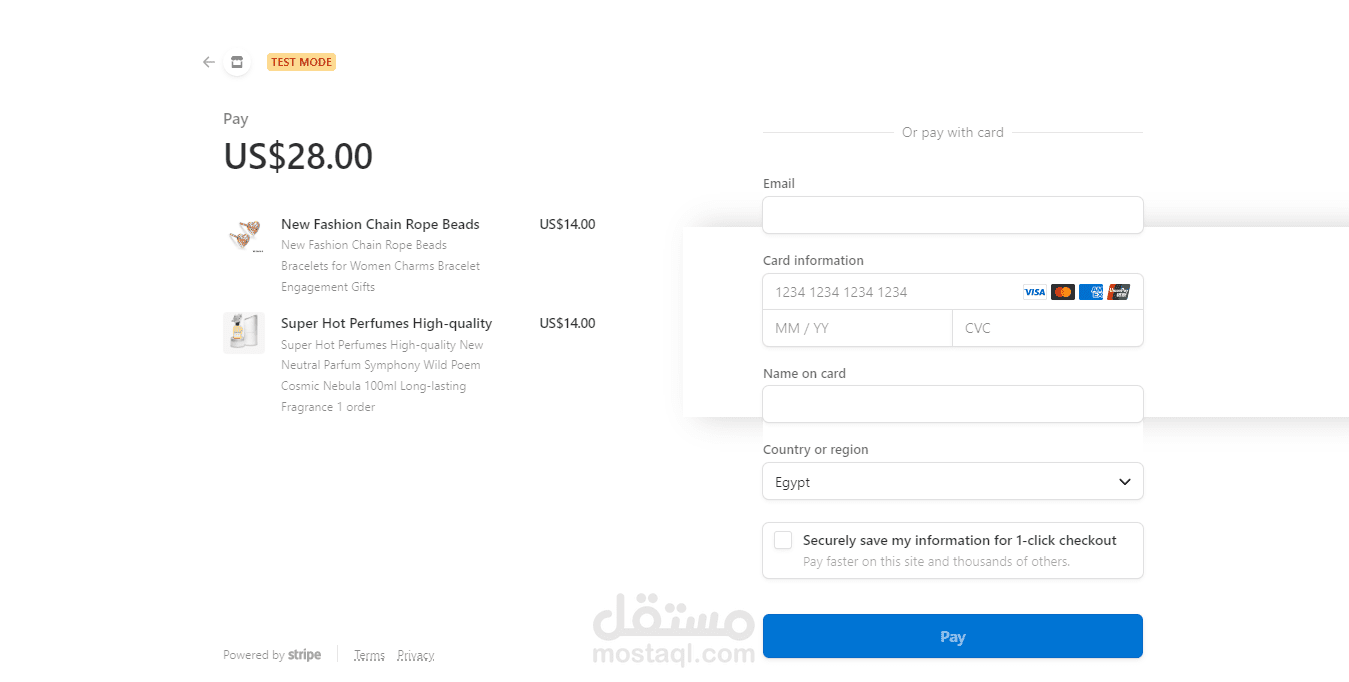This screenshot has width=1349, height=682.
Task: Click the merchant store icon
Action: (237, 62)
